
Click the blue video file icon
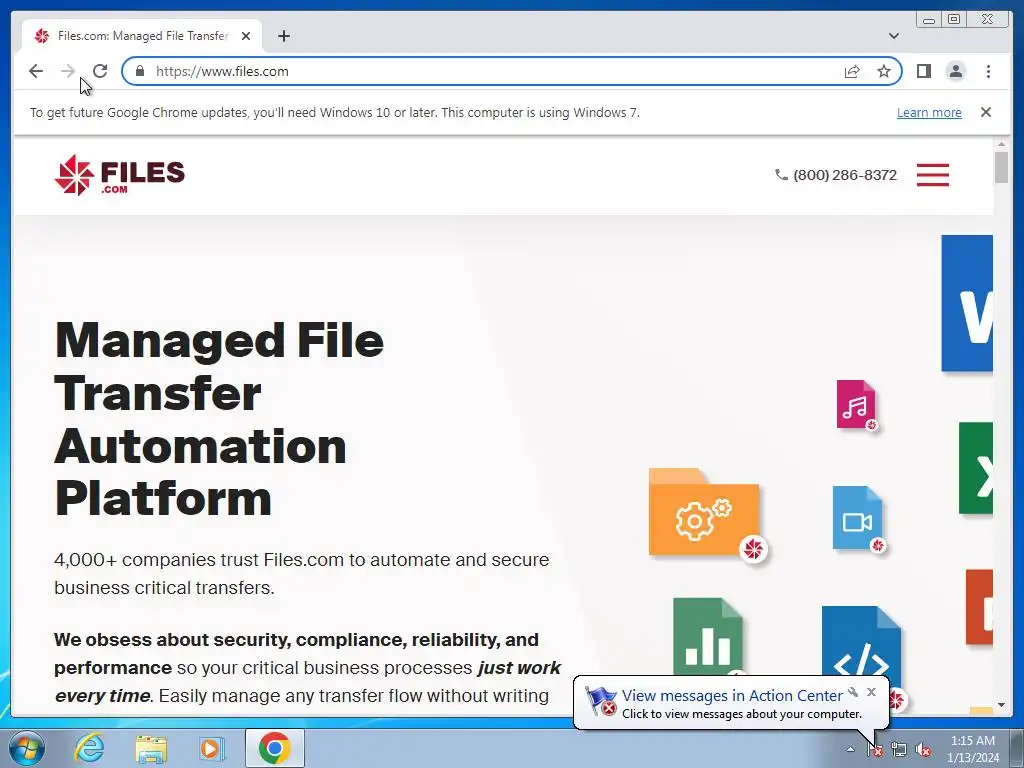tap(858, 519)
